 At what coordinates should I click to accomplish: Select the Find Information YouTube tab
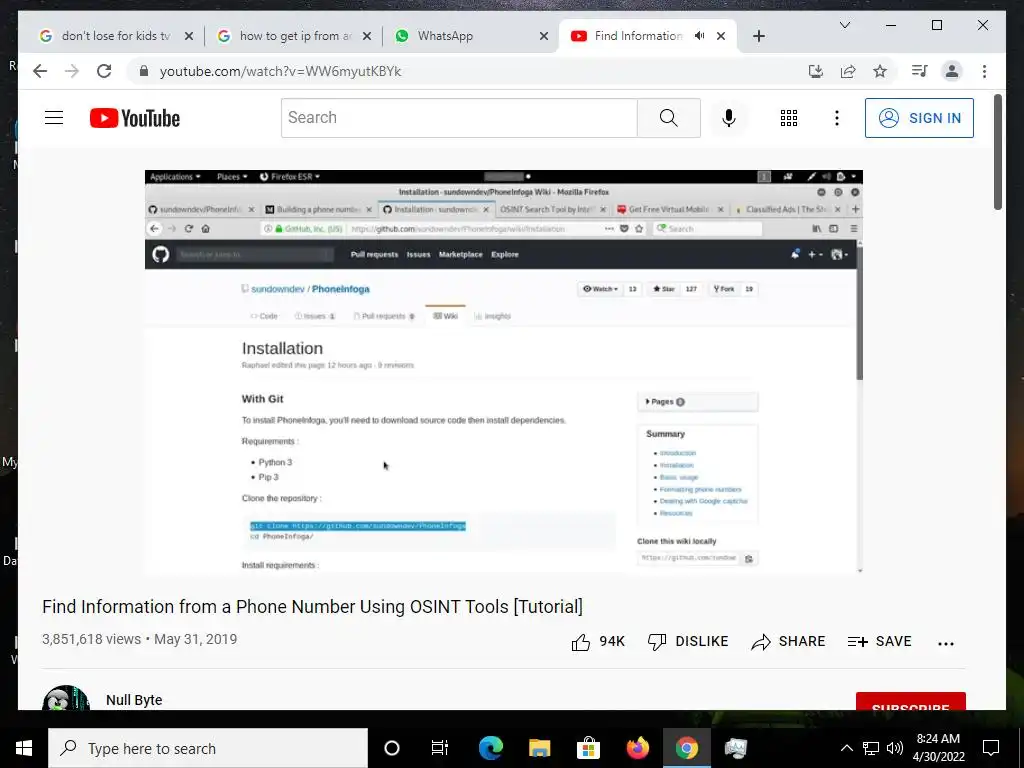(637, 36)
